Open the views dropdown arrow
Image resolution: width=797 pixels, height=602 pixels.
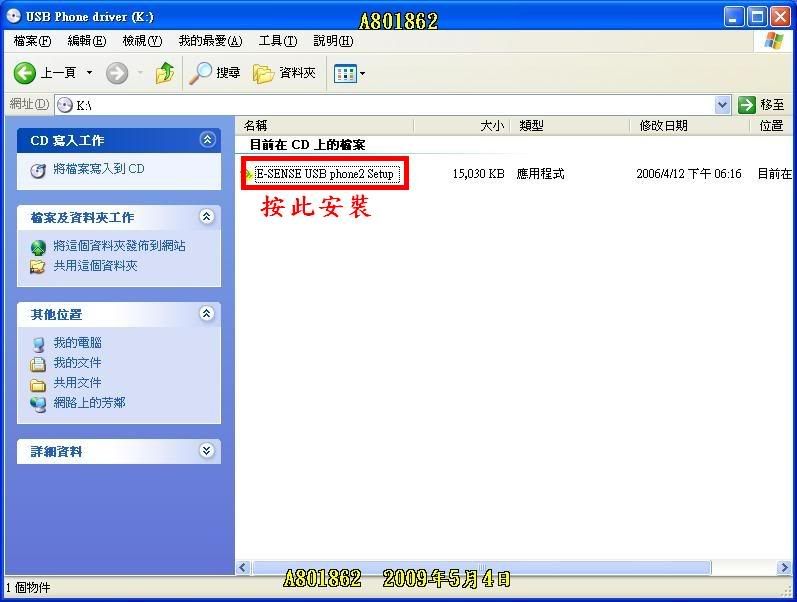pyautogui.click(x=362, y=74)
